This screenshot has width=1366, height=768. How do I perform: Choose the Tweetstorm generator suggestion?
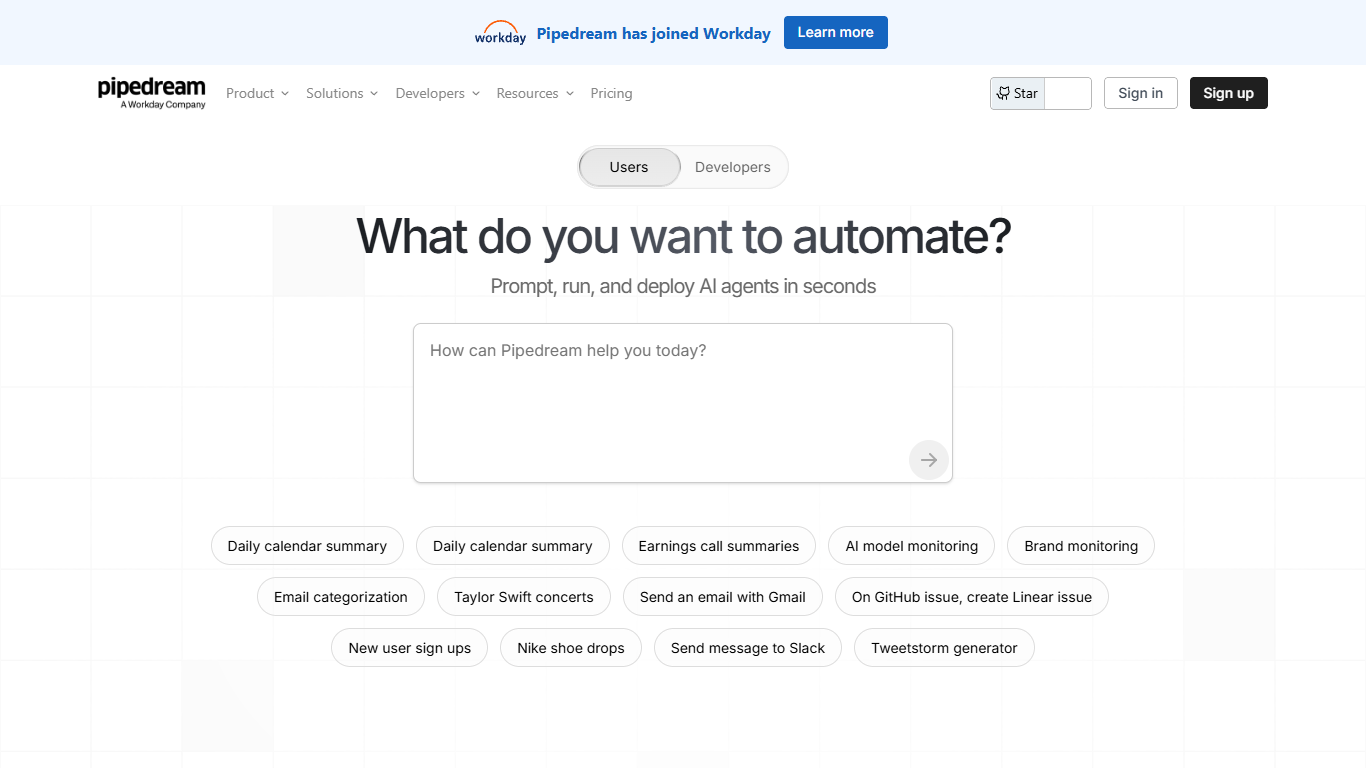click(x=944, y=648)
